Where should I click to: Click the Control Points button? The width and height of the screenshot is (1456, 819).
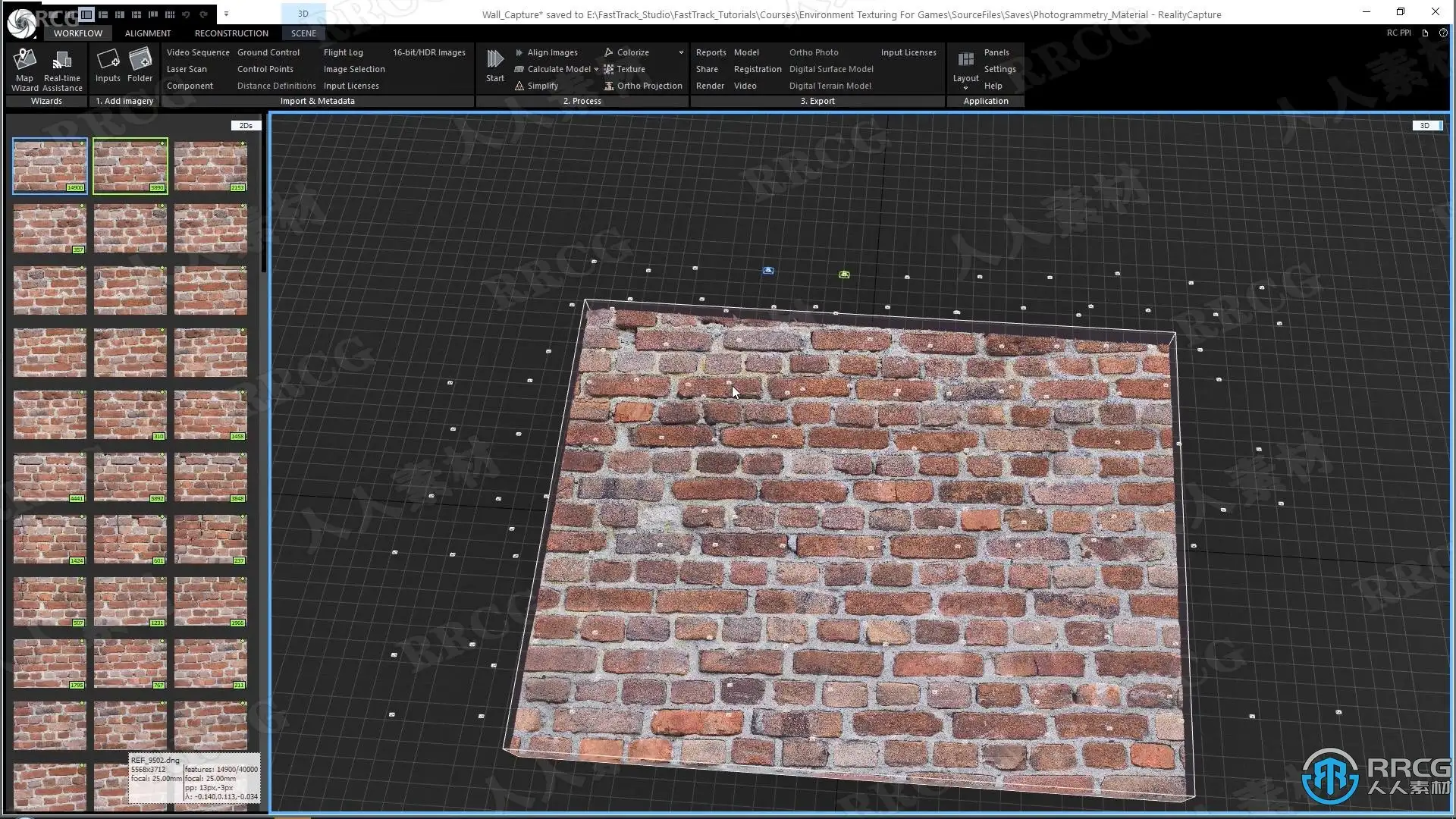point(265,69)
